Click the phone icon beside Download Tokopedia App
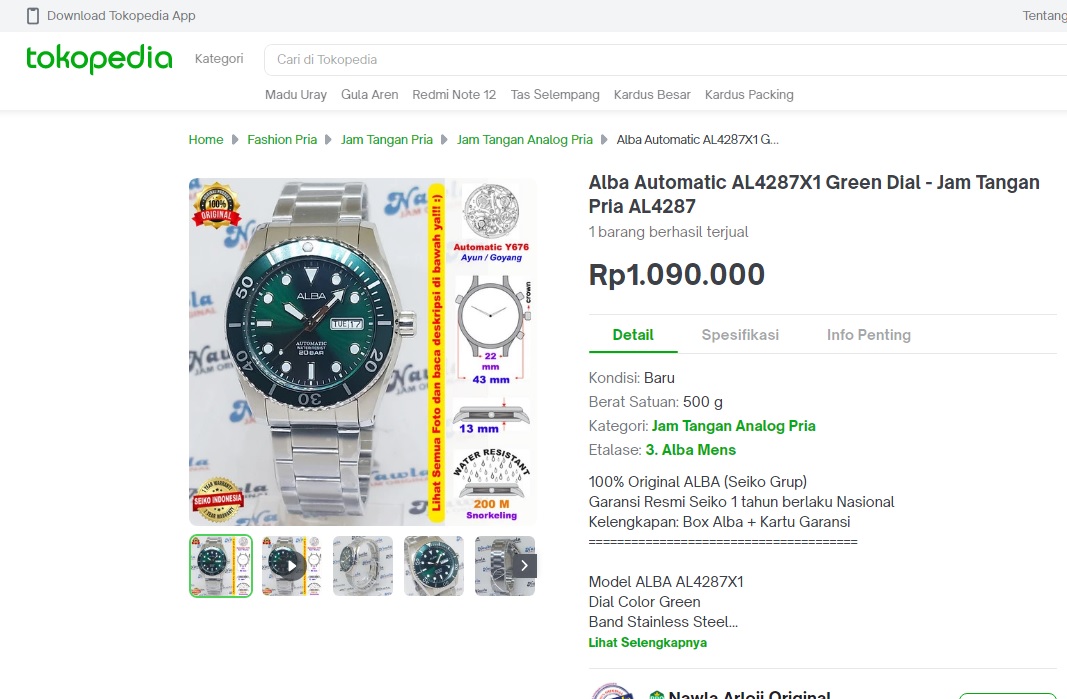 point(33,16)
